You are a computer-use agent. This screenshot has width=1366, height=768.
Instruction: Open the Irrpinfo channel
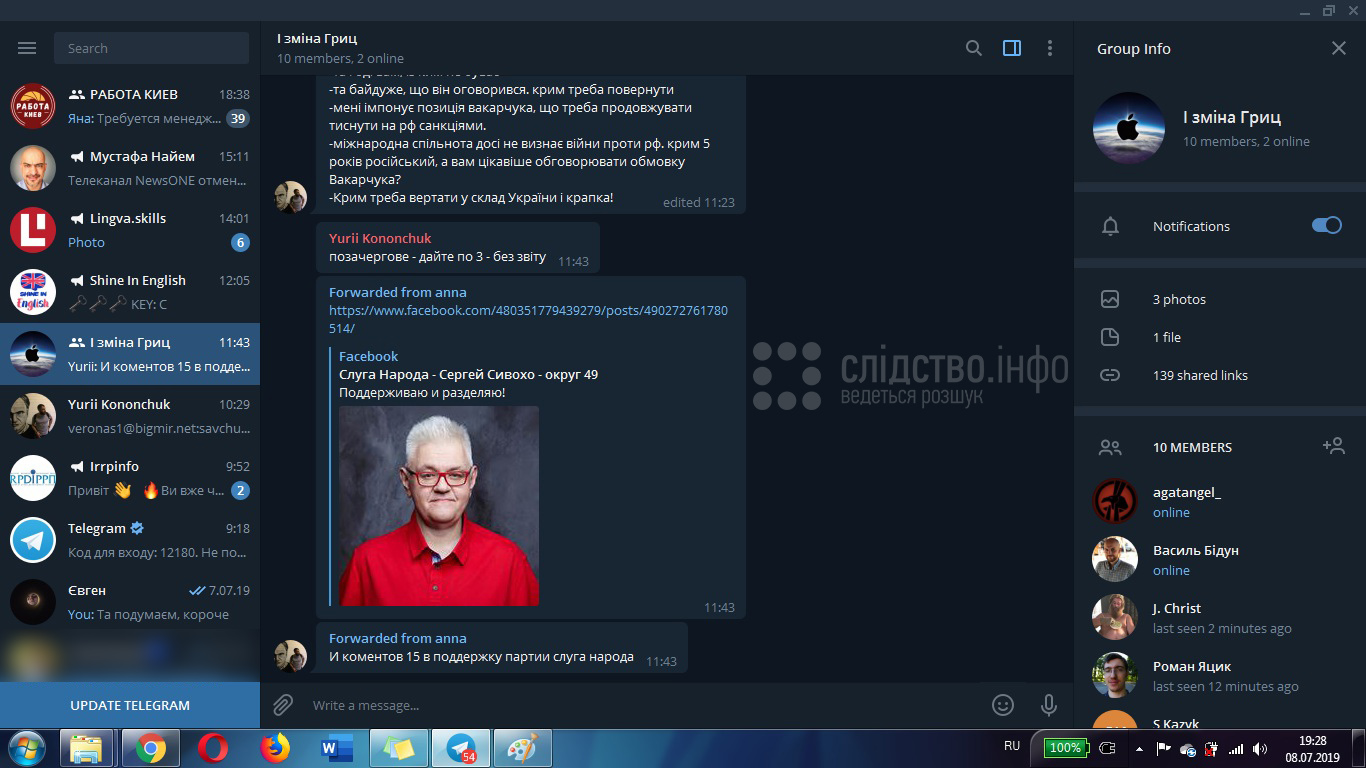pyautogui.click(x=130, y=478)
